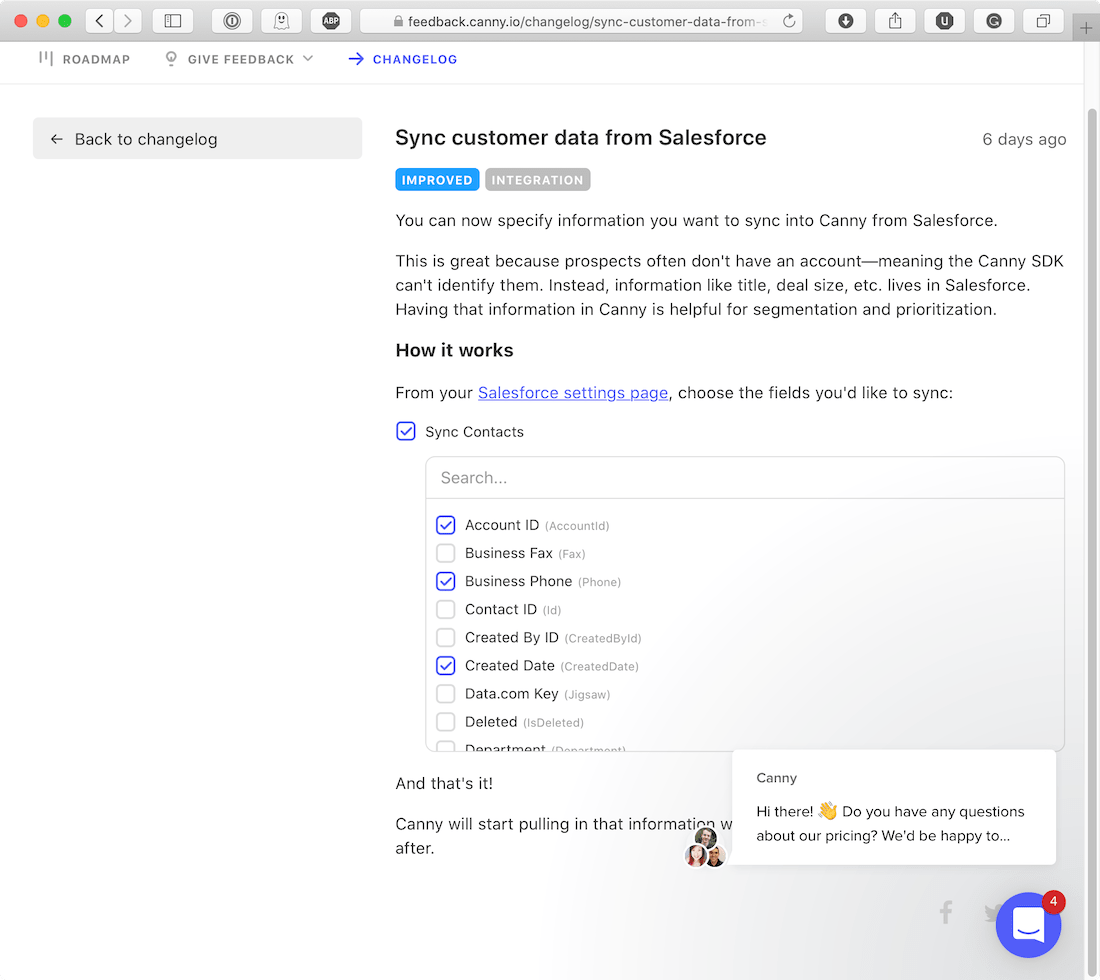Screen dimensions: 1100x980
Task: Click Back to changelog button
Action: [197, 138]
